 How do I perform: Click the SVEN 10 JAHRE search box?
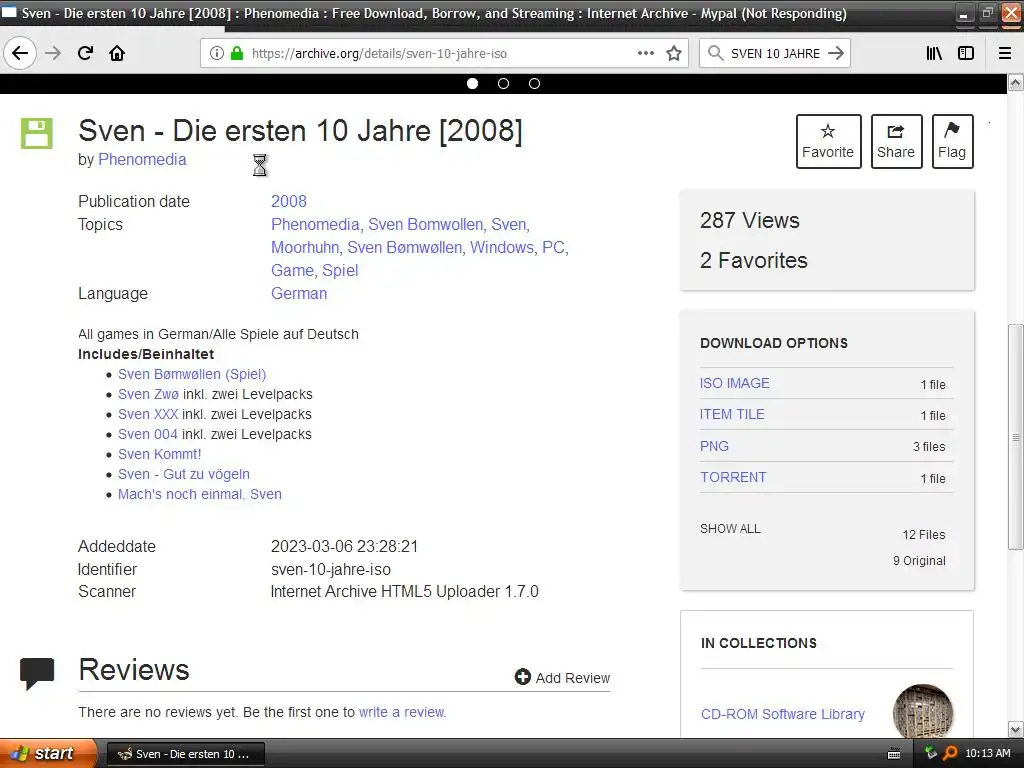point(775,54)
